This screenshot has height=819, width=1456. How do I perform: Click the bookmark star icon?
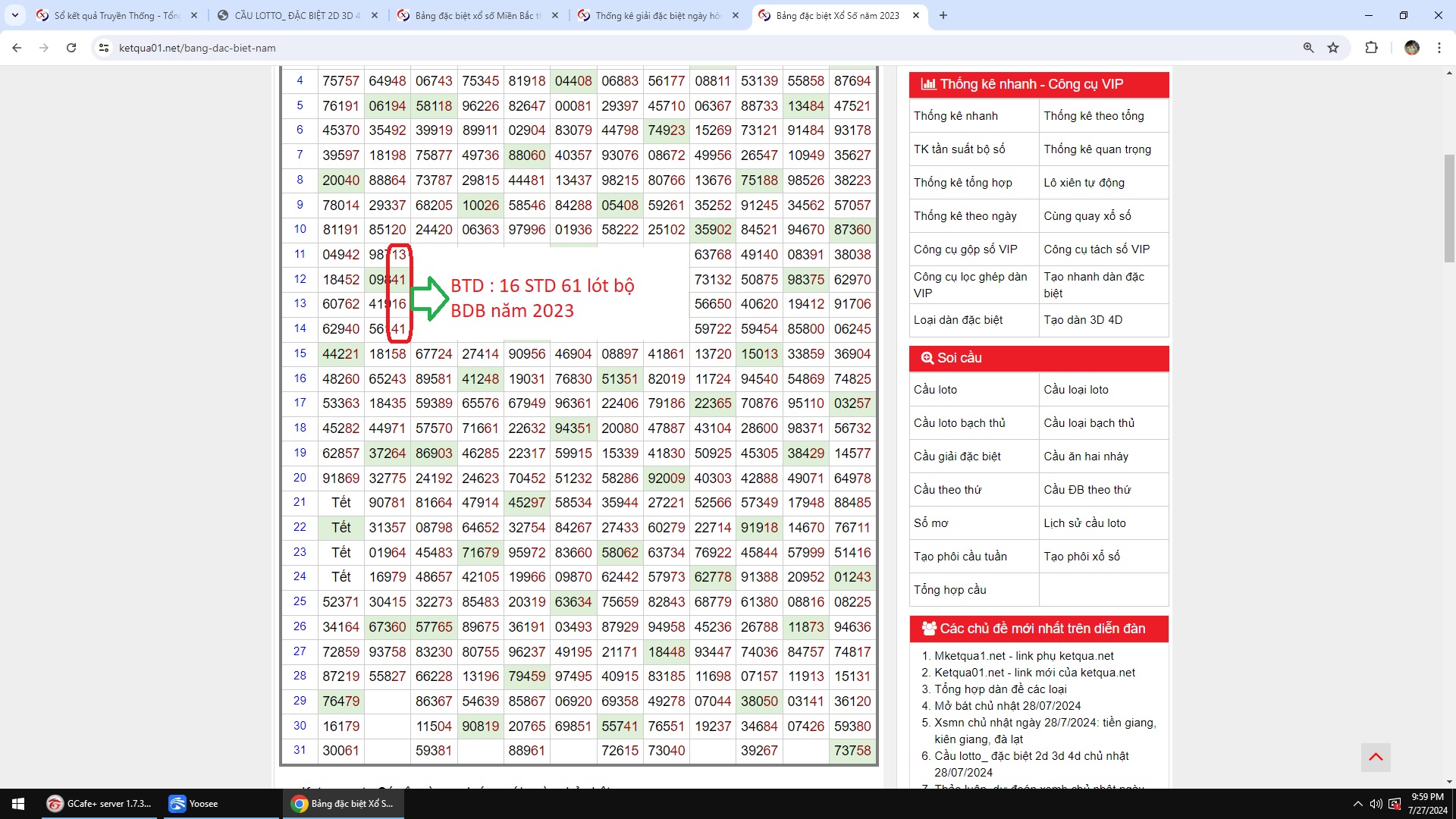tap(1333, 48)
